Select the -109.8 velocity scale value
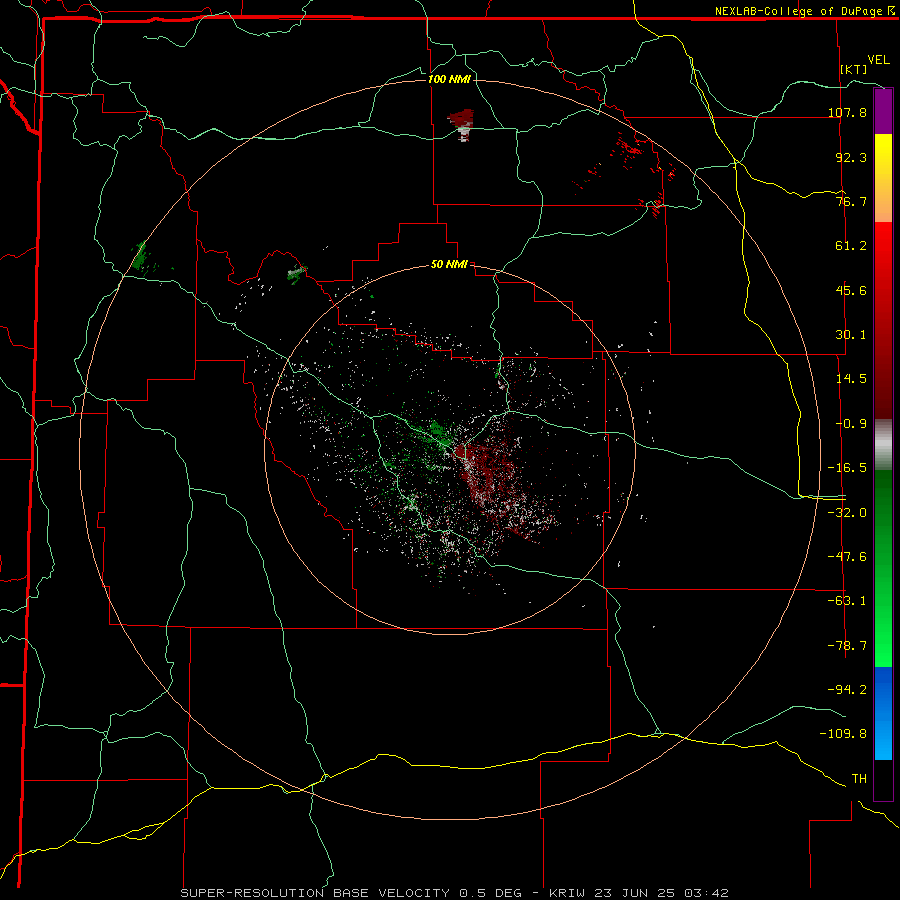The image size is (900, 900). point(843,734)
